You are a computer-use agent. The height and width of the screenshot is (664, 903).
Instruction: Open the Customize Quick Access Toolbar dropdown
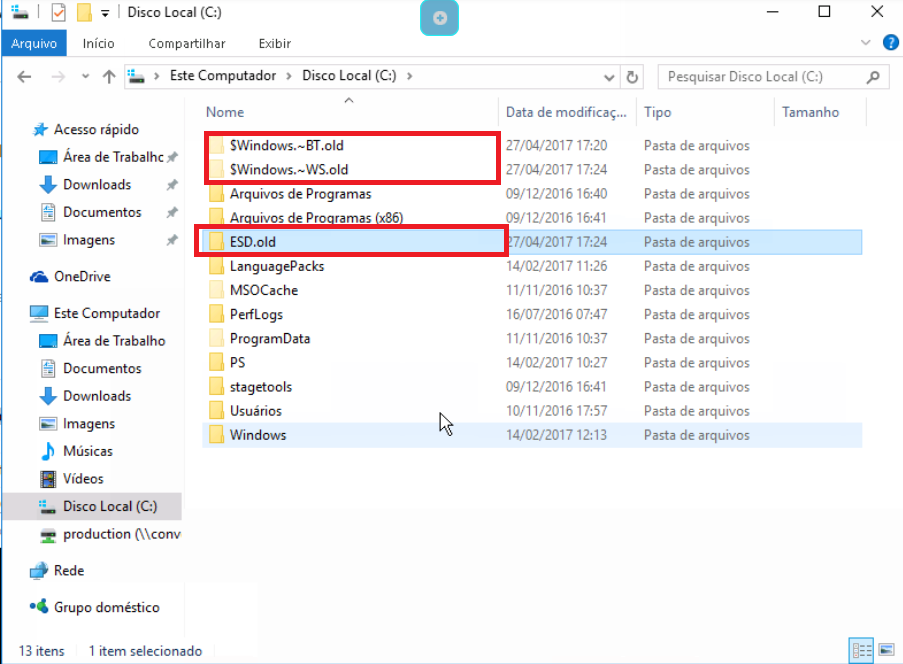pyautogui.click(x=105, y=13)
